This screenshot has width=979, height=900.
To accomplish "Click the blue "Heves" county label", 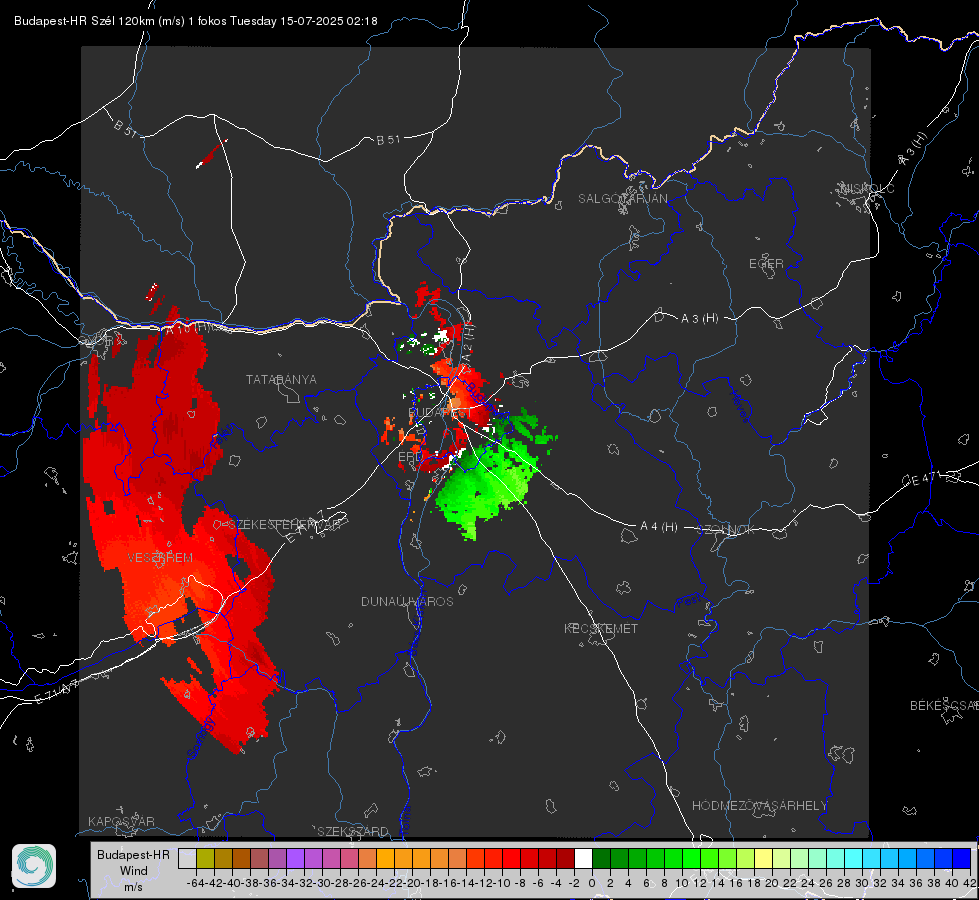I will pos(740,406).
